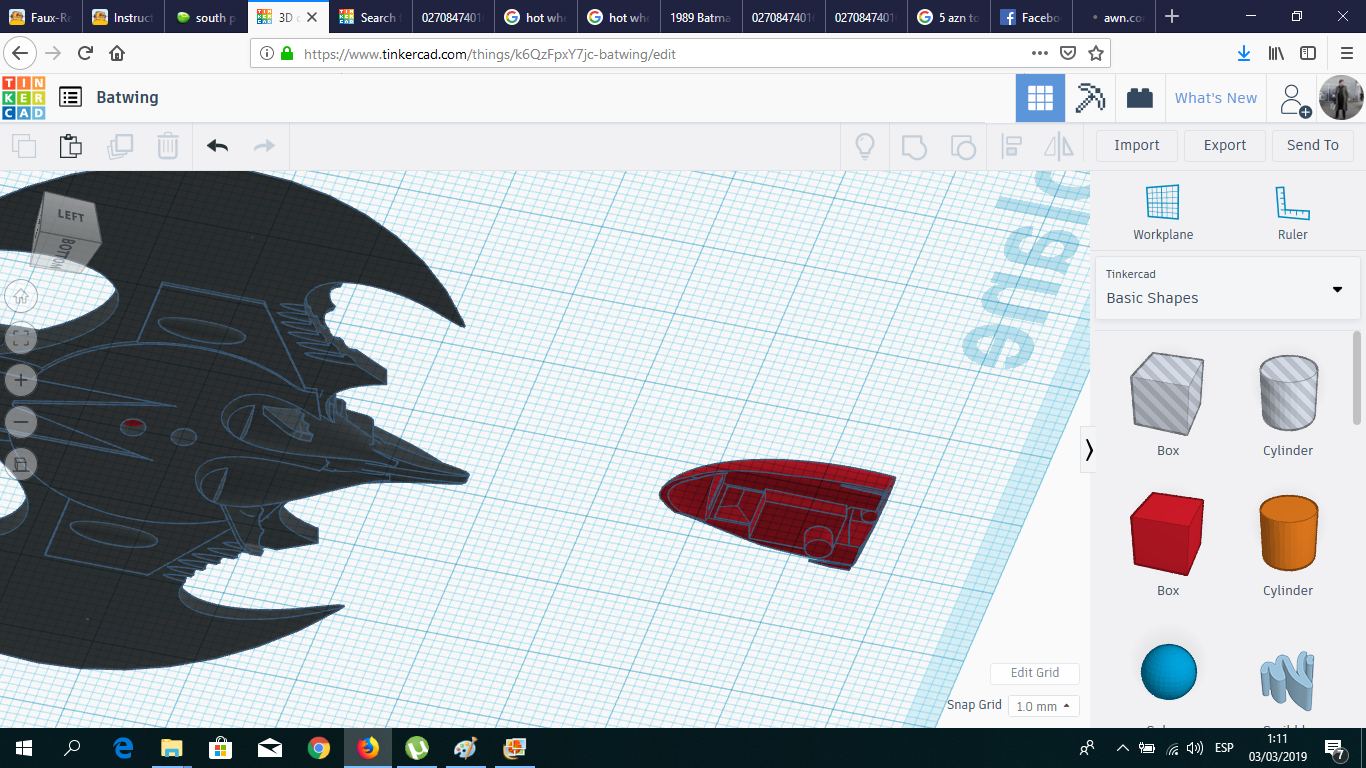Open a new browser tab

[x=1172, y=17]
